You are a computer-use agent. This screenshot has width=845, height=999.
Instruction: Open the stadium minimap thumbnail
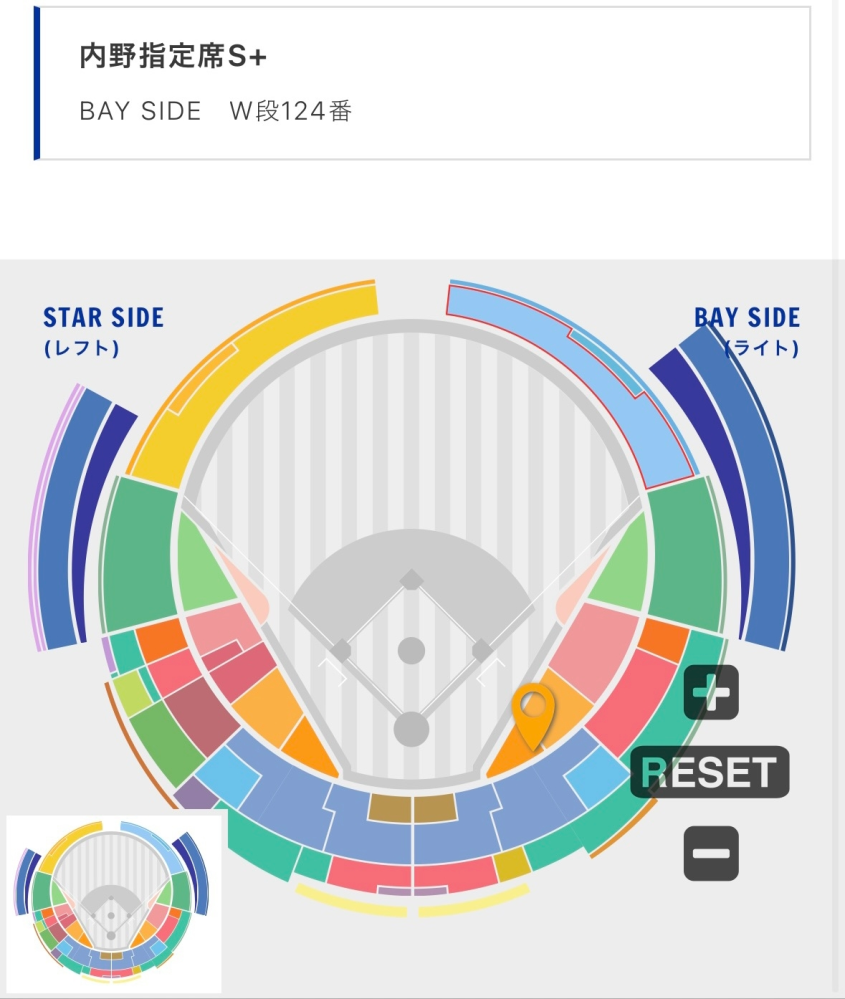pos(115,903)
